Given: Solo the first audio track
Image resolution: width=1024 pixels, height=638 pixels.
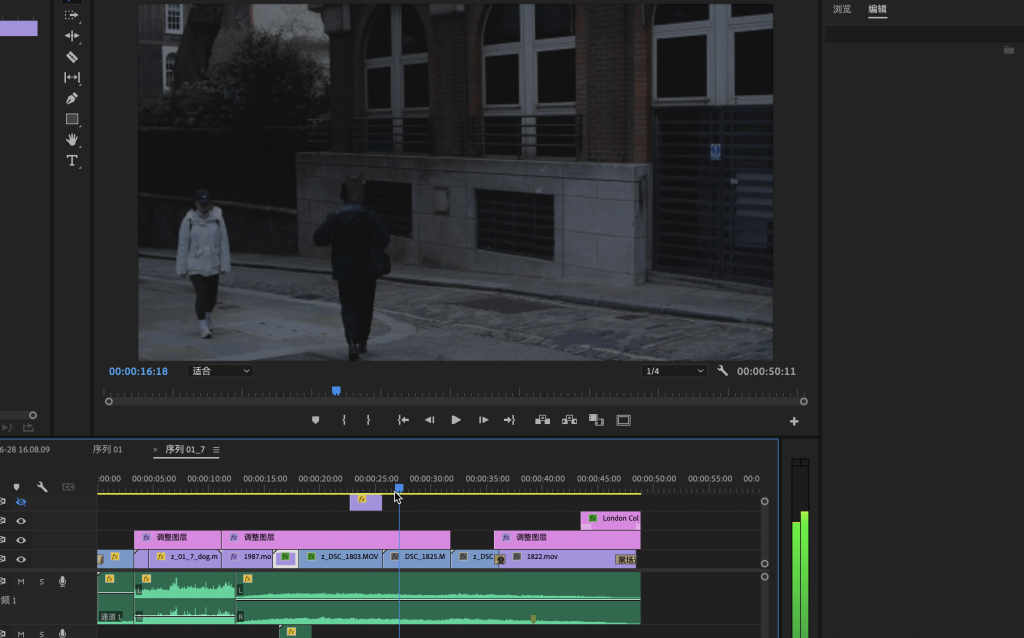Looking at the screenshot, I should pyautogui.click(x=42, y=581).
